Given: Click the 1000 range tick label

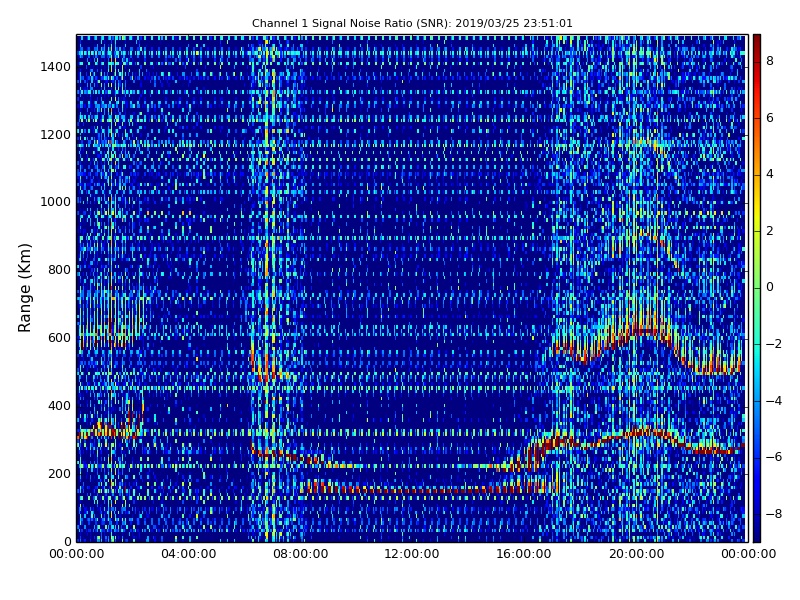Looking at the screenshot, I should point(56,202).
